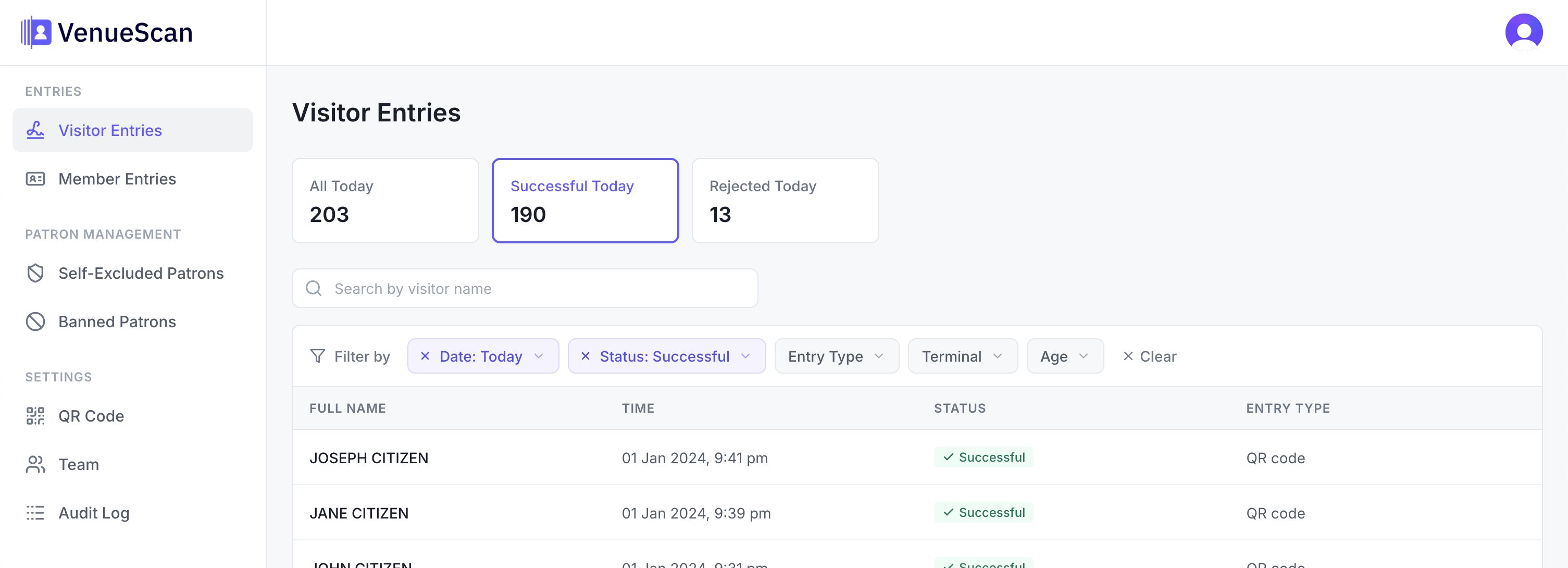Click the 01 Jan 2024, 9:41 pm time
Screen dimensions: 1568x568
point(694,458)
